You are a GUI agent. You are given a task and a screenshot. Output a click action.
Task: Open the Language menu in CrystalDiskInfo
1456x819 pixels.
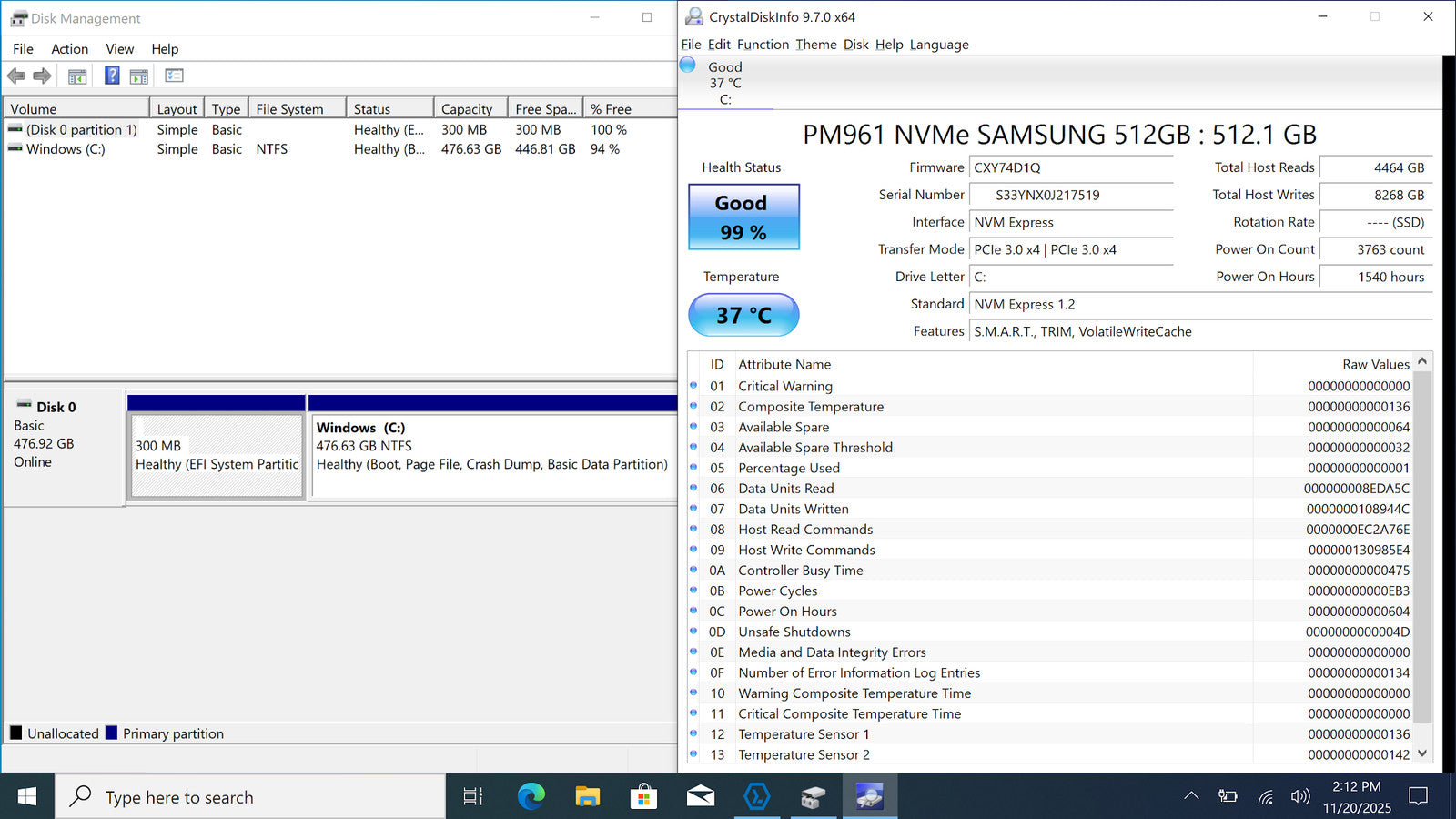[x=939, y=45]
